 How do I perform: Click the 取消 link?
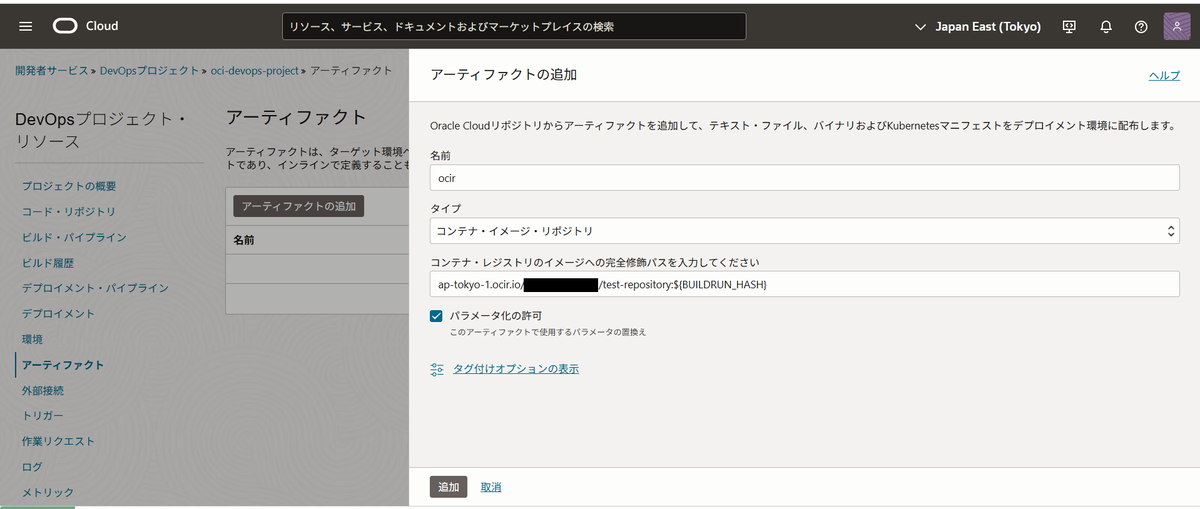point(491,487)
